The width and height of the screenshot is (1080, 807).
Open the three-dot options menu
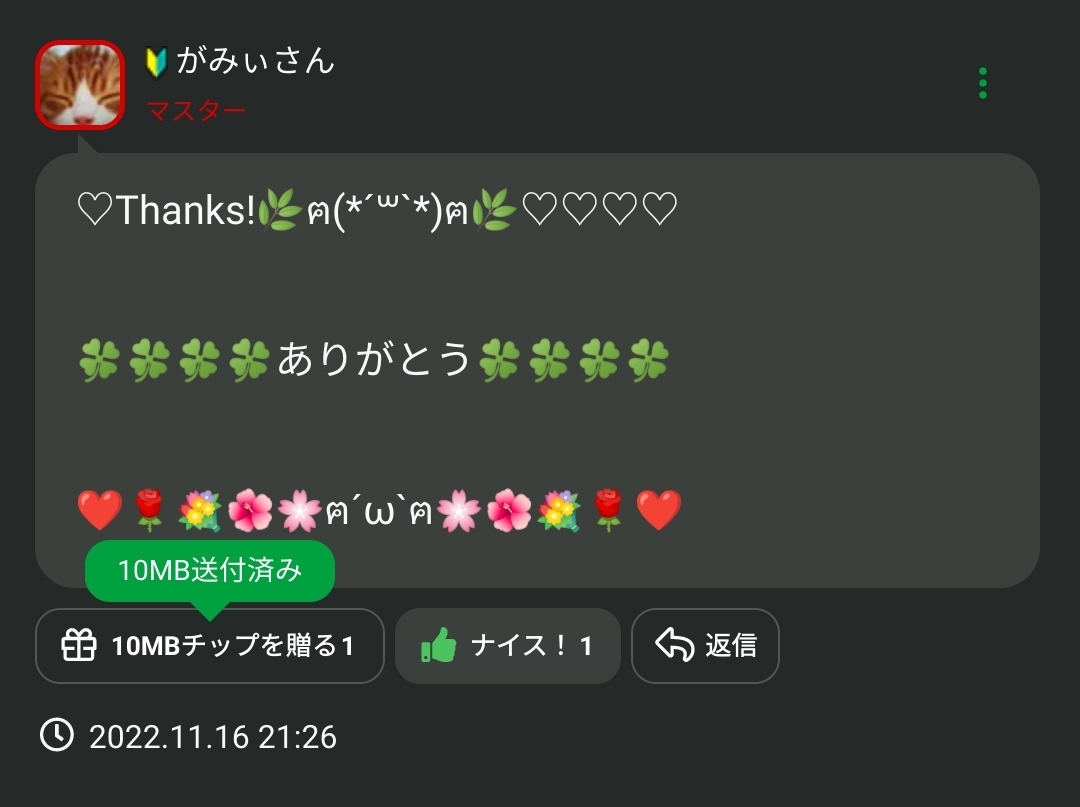point(983,83)
